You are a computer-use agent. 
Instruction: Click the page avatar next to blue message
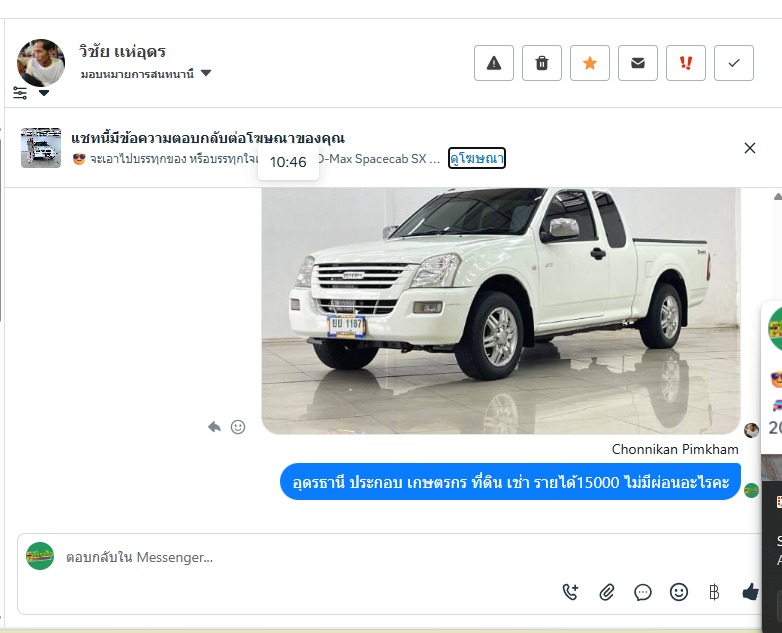[x=751, y=490]
